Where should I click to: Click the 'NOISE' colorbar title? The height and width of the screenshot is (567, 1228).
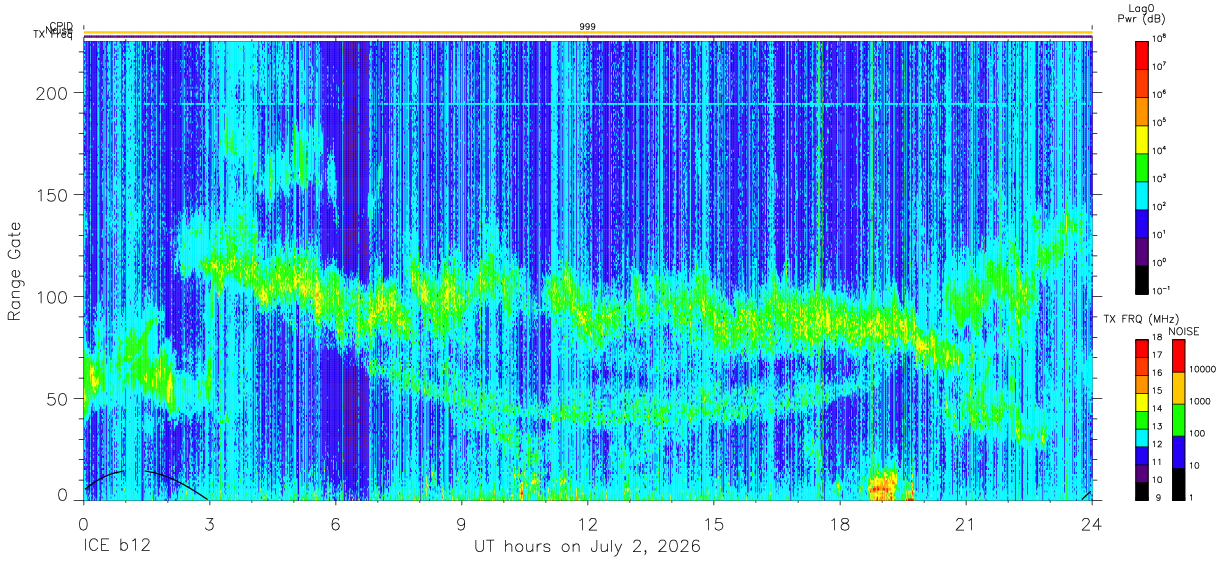click(x=1183, y=331)
